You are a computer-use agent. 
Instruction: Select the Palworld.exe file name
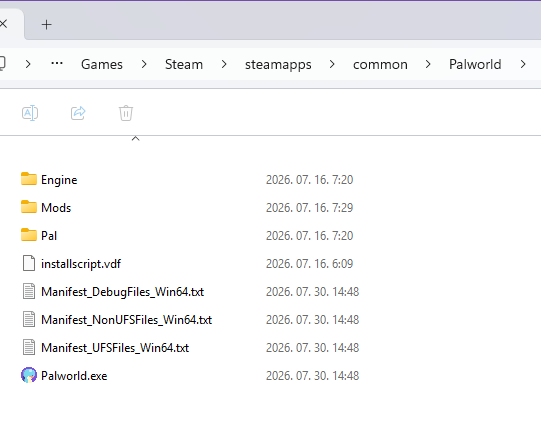coord(74,376)
